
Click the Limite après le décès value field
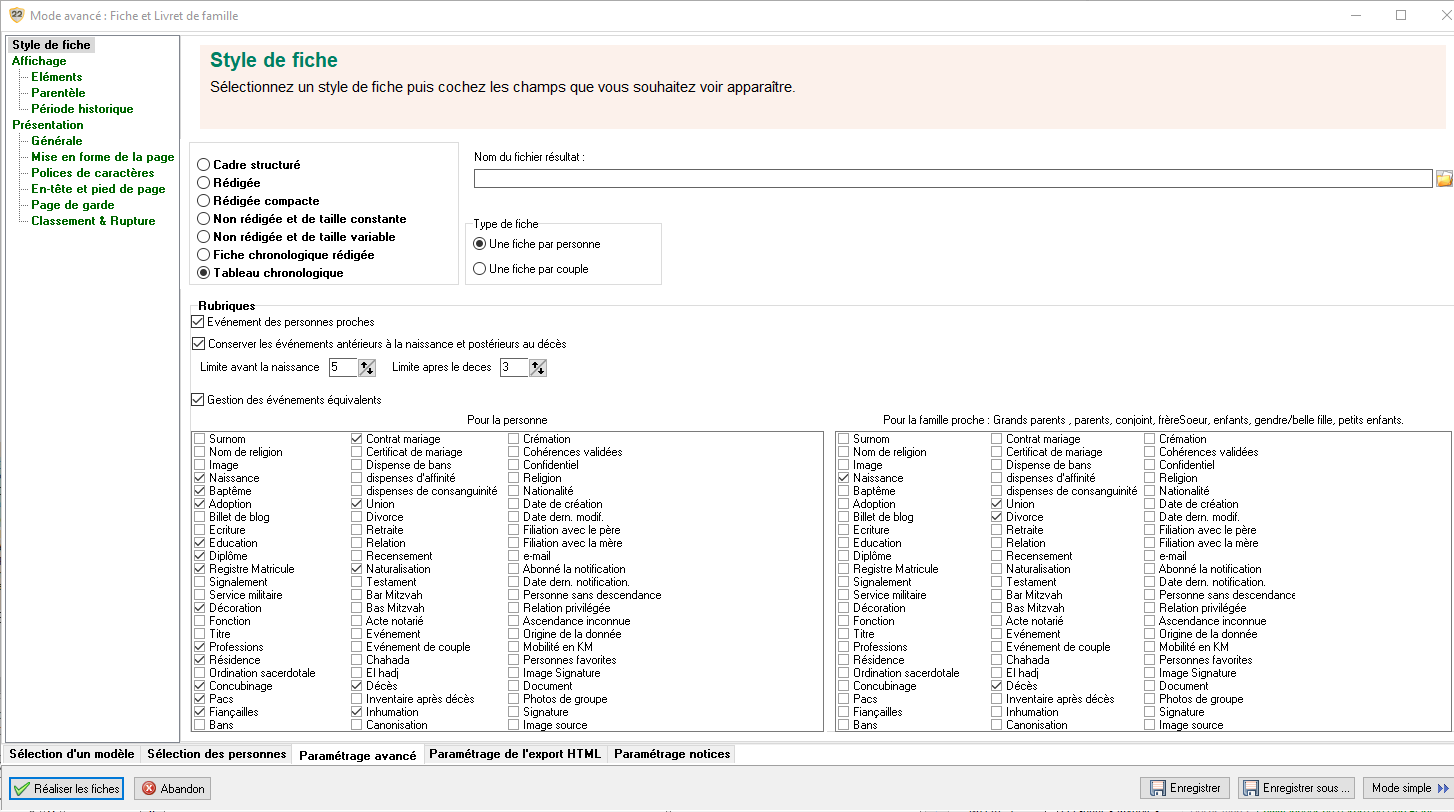coord(514,368)
